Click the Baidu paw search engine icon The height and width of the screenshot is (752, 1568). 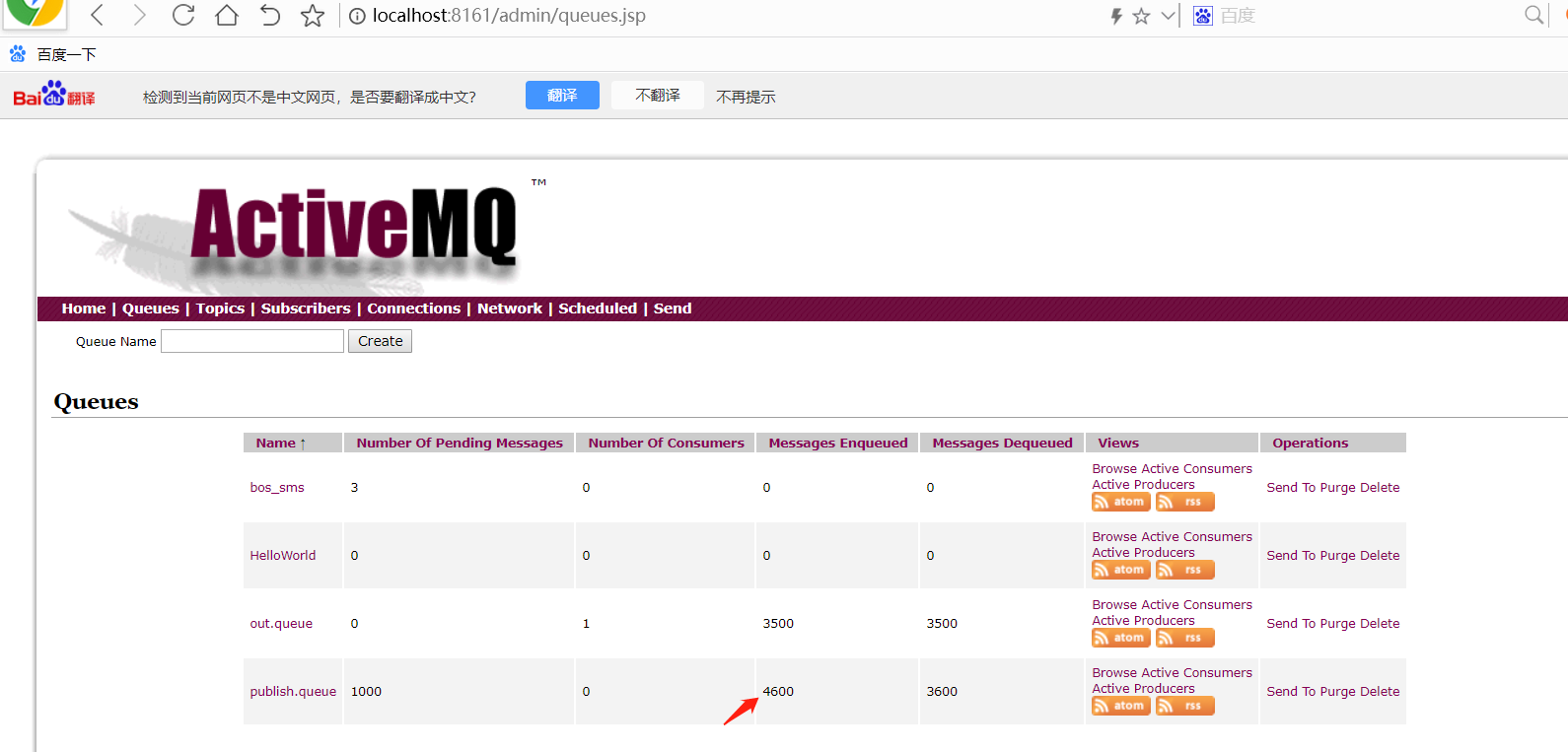tap(1203, 16)
